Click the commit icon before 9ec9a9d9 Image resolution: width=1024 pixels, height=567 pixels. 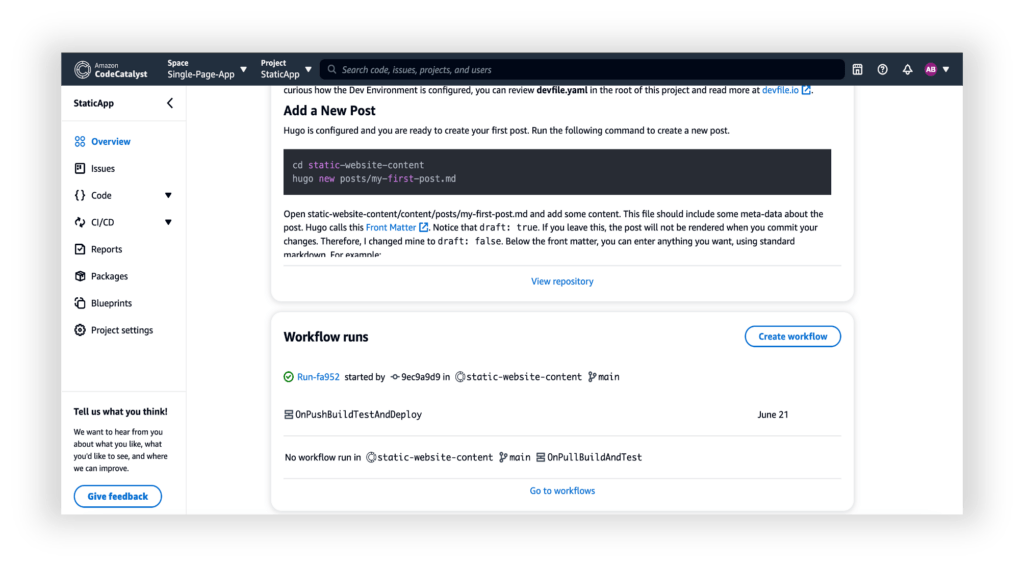point(394,377)
